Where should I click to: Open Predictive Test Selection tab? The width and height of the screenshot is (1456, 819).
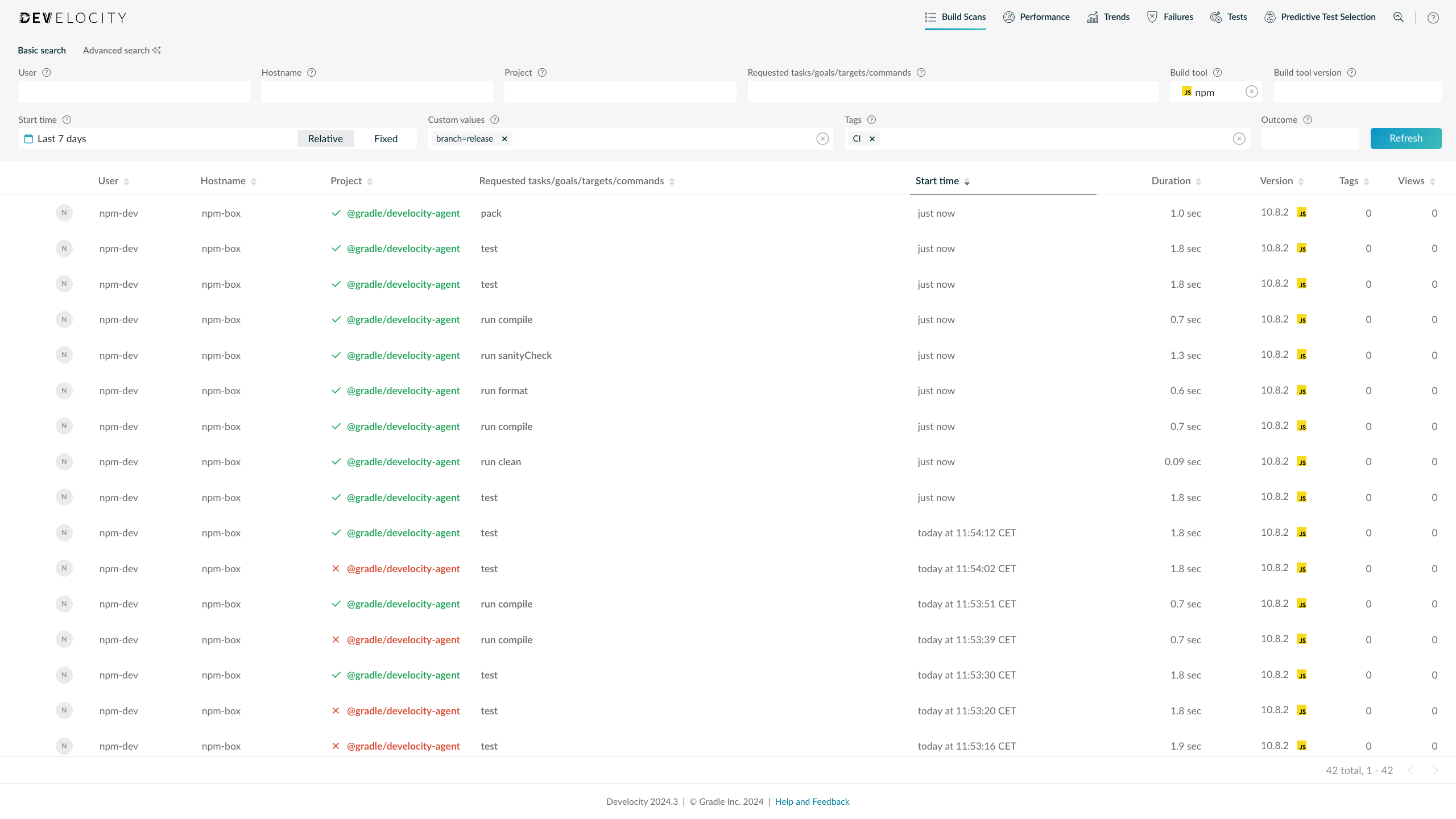coord(1319,17)
